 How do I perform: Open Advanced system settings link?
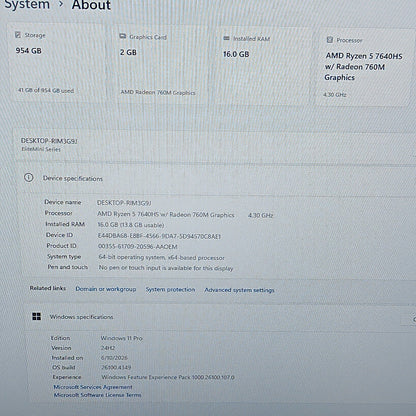click(x=239, y=290)
